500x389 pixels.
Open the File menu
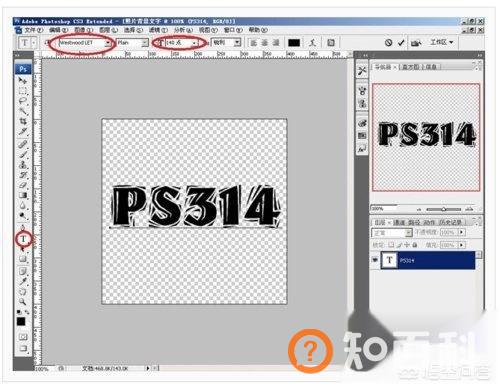34,30
